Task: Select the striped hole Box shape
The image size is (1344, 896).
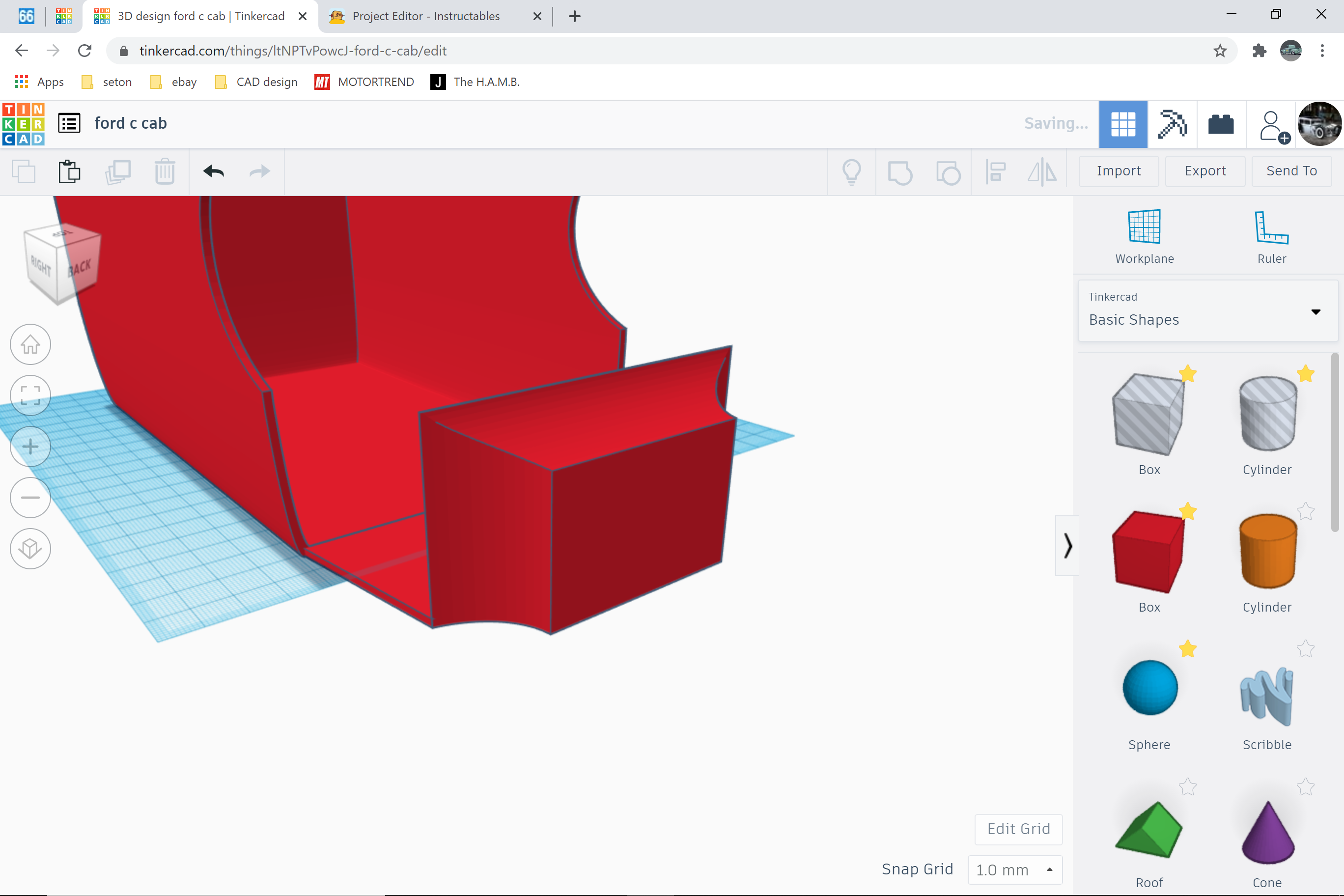Action: (x=1148, y=415)
